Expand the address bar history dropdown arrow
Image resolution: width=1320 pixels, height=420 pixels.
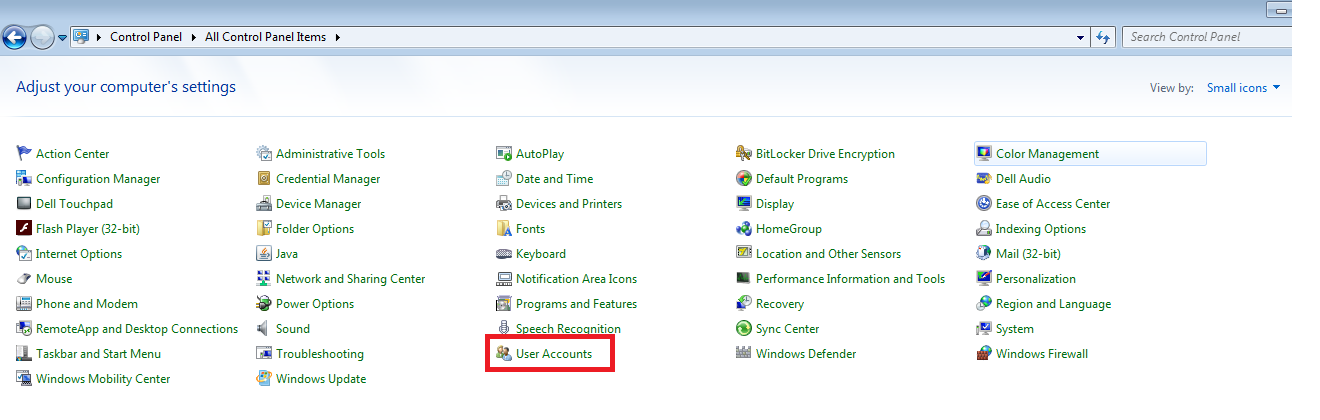(x=1081, y=37)
